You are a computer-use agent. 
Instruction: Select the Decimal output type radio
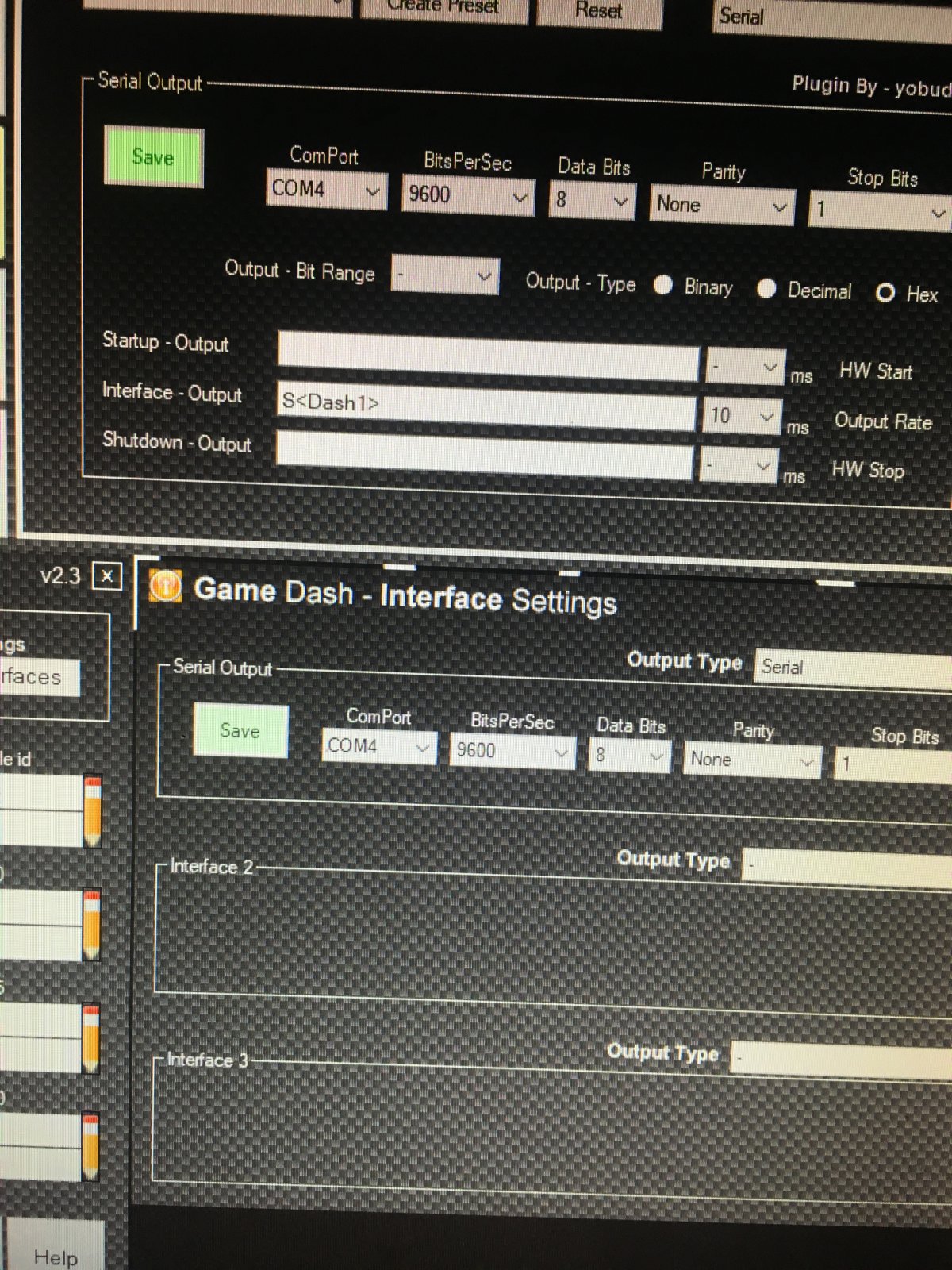coord(766,289)
